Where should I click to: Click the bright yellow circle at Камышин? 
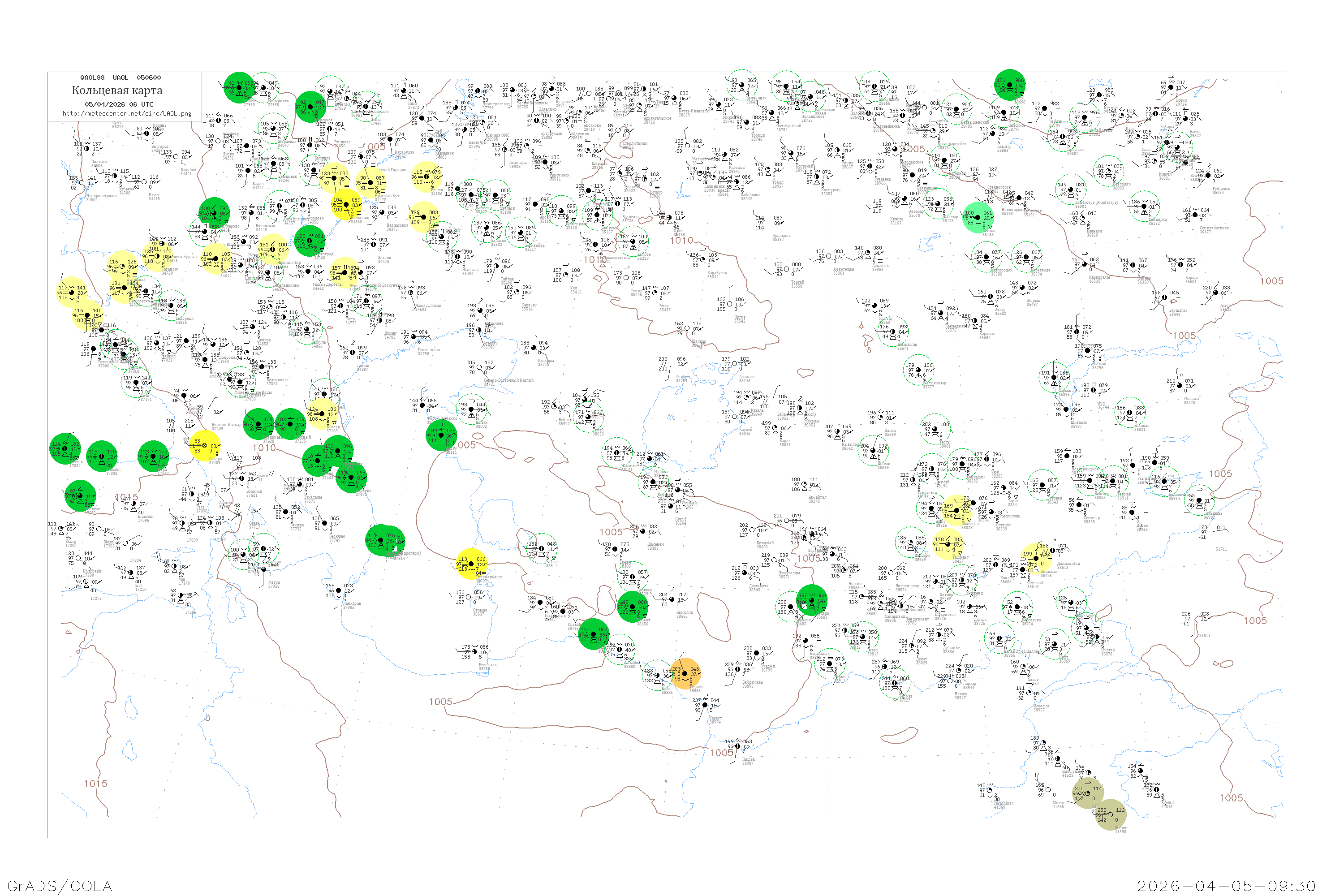pos(346,205)
